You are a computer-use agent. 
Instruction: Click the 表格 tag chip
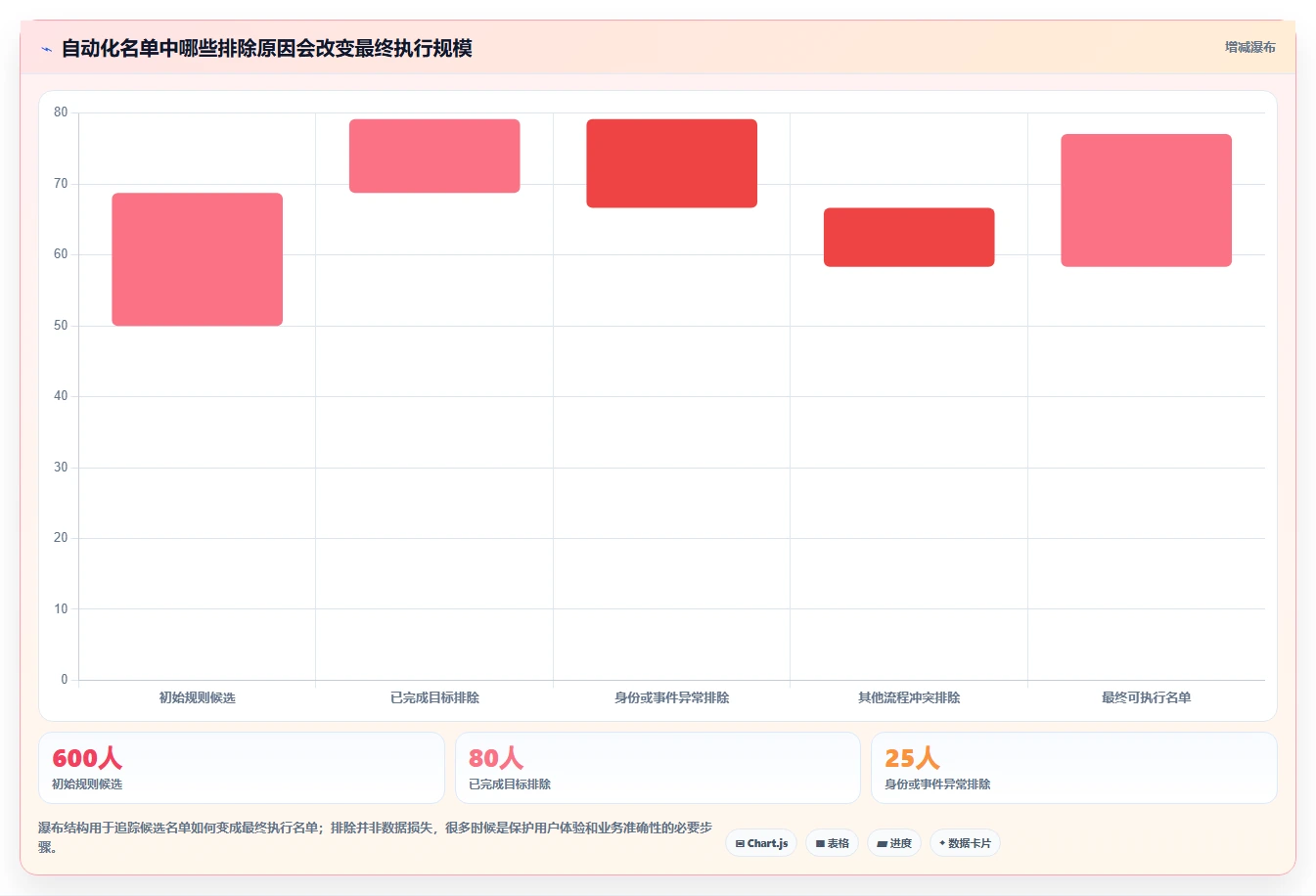[x=833, y=843]
